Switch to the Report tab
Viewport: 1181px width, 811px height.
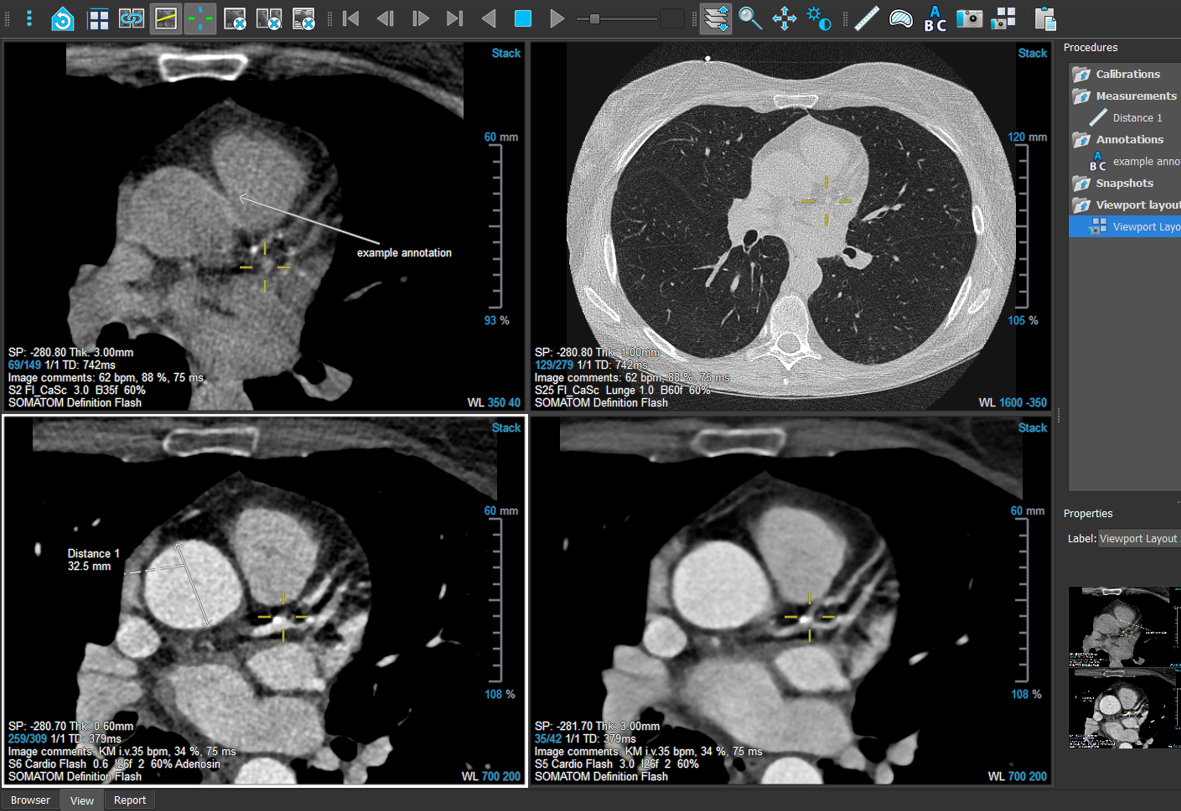point(129,800)
